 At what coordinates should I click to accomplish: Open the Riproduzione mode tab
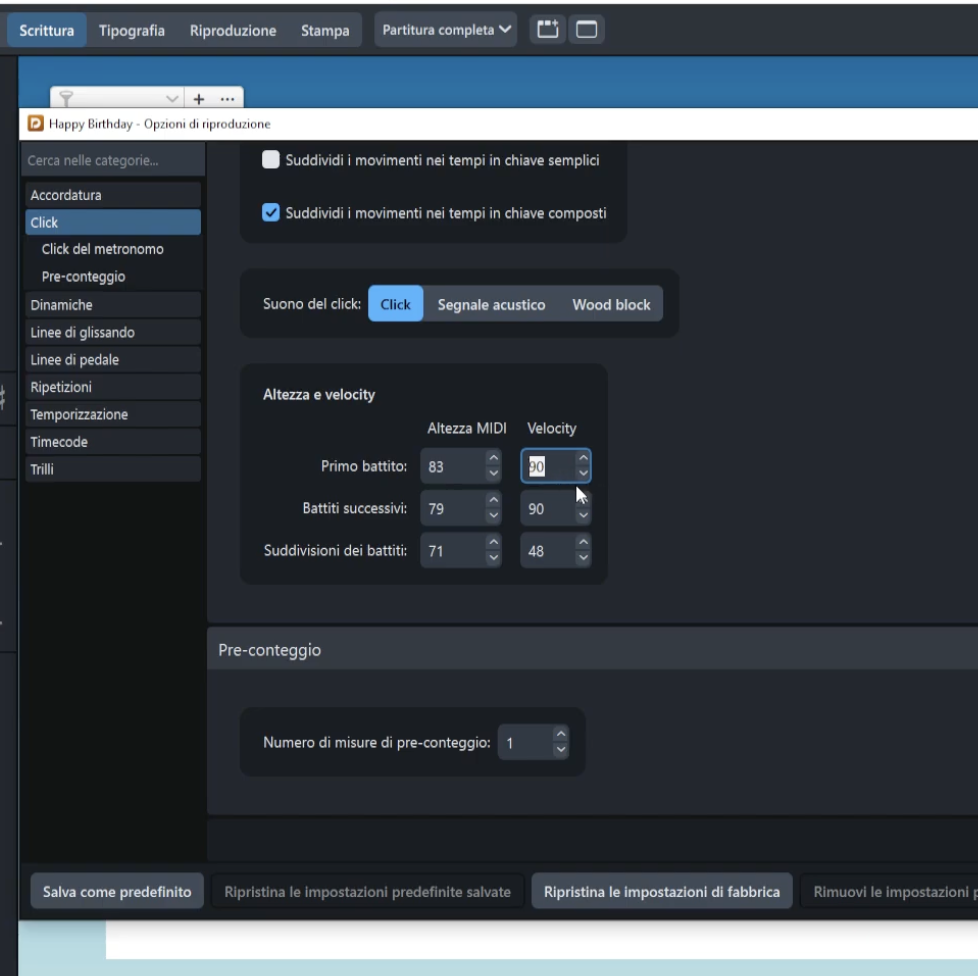point(233,31)
